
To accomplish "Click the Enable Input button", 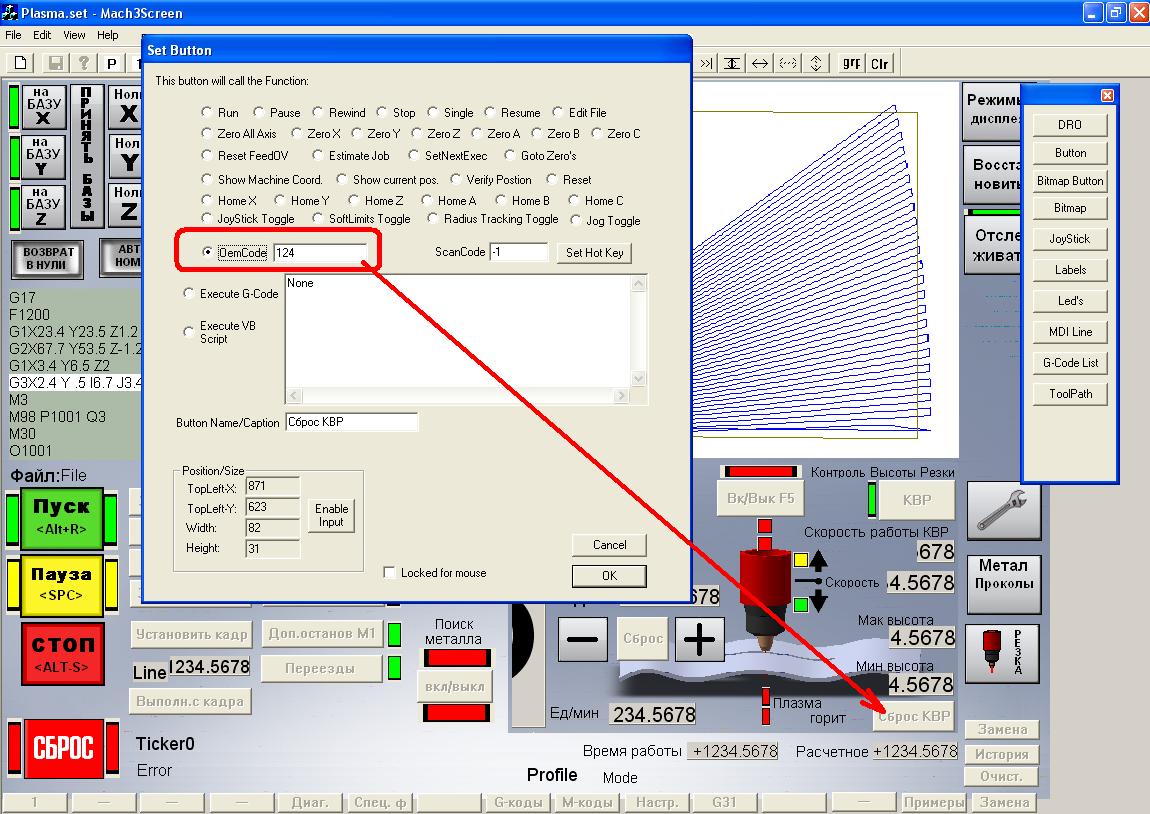I will (x=332, y=515).
